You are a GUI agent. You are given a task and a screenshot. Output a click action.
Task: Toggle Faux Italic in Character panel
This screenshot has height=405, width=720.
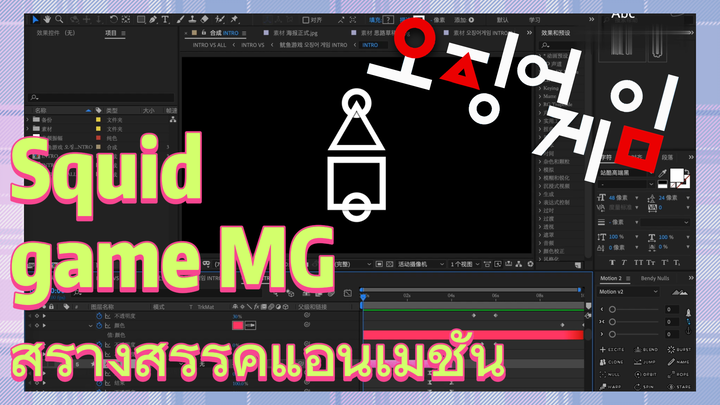point(624,263)
